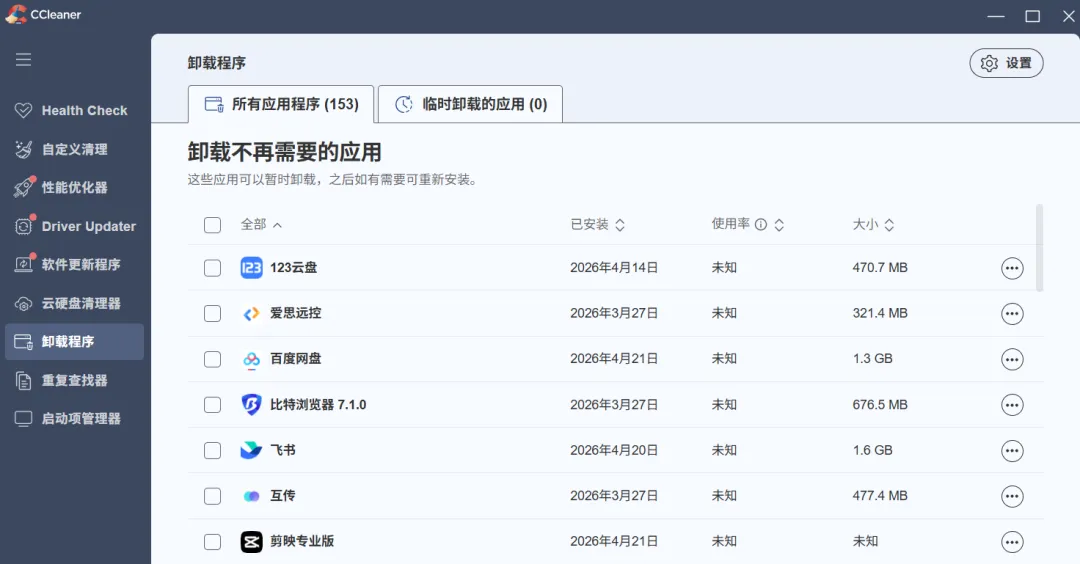Click the 百度网盘 app icon
This screenshot has height=564, width=1080.
[x=251, y=359]
